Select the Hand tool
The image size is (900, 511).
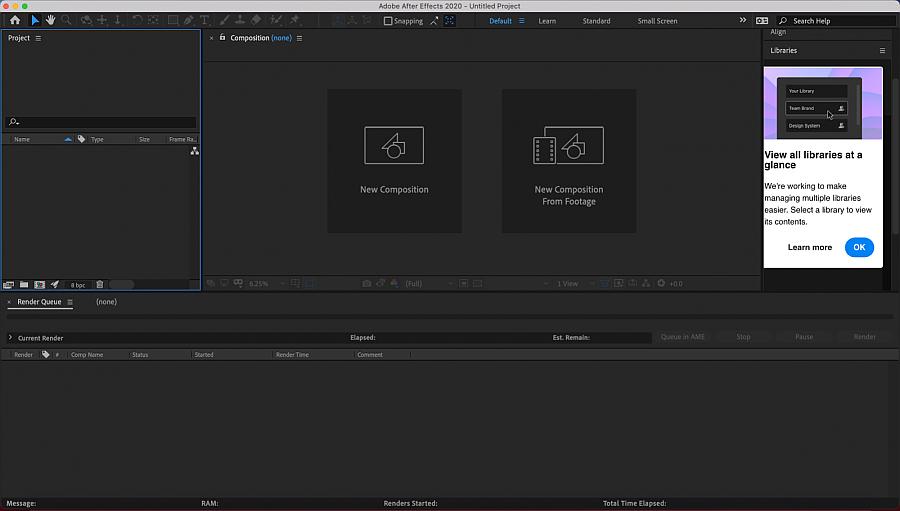coord(50,20)
